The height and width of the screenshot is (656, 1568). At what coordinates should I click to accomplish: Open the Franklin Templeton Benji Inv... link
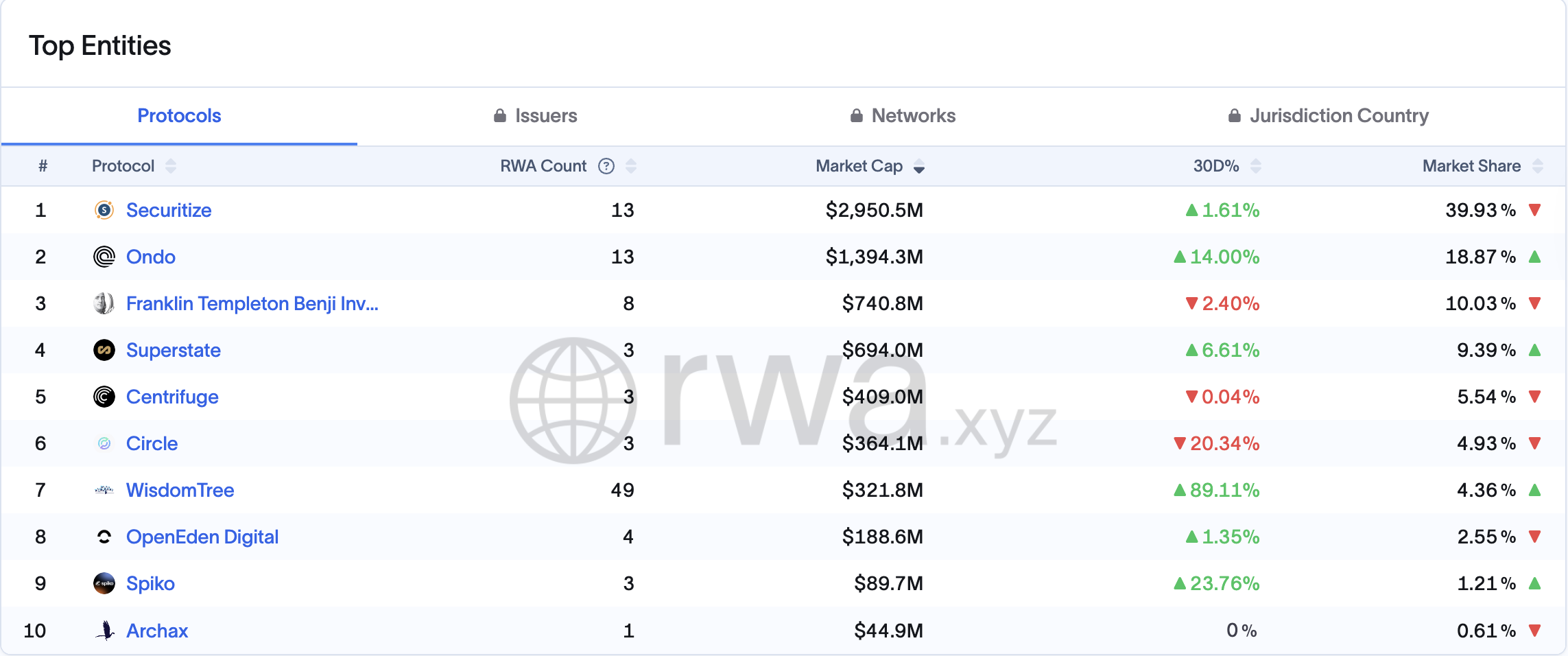point(251,303)
